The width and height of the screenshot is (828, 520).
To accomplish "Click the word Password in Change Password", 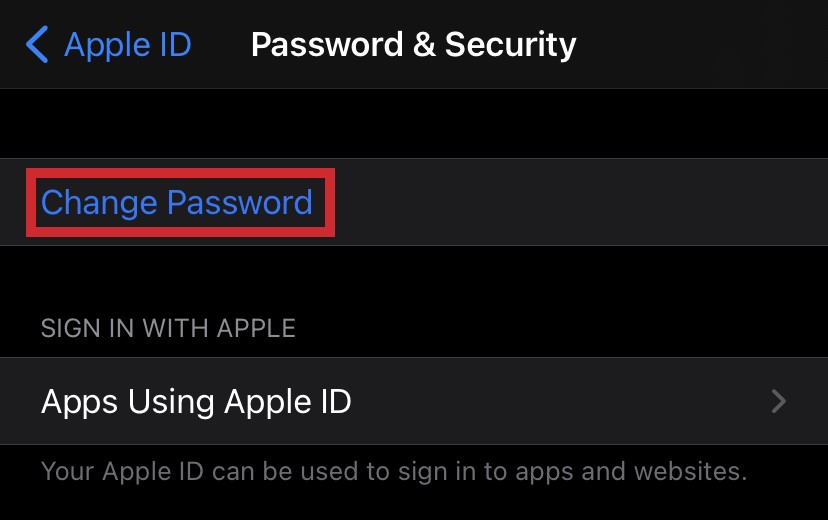I will click(x=240, y=203).
